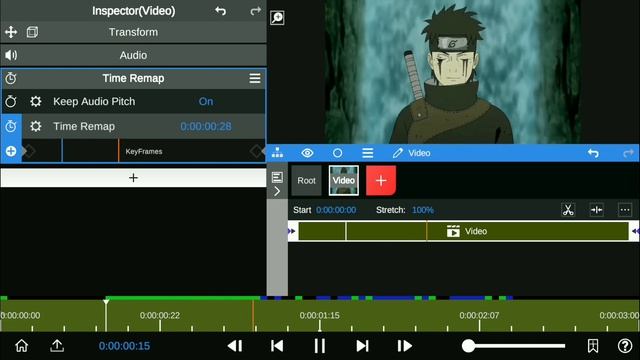Image resolution: width=640 pixels, height=360 pixels.
Task: Open the help question mark
Action: [x=625, y=346]
